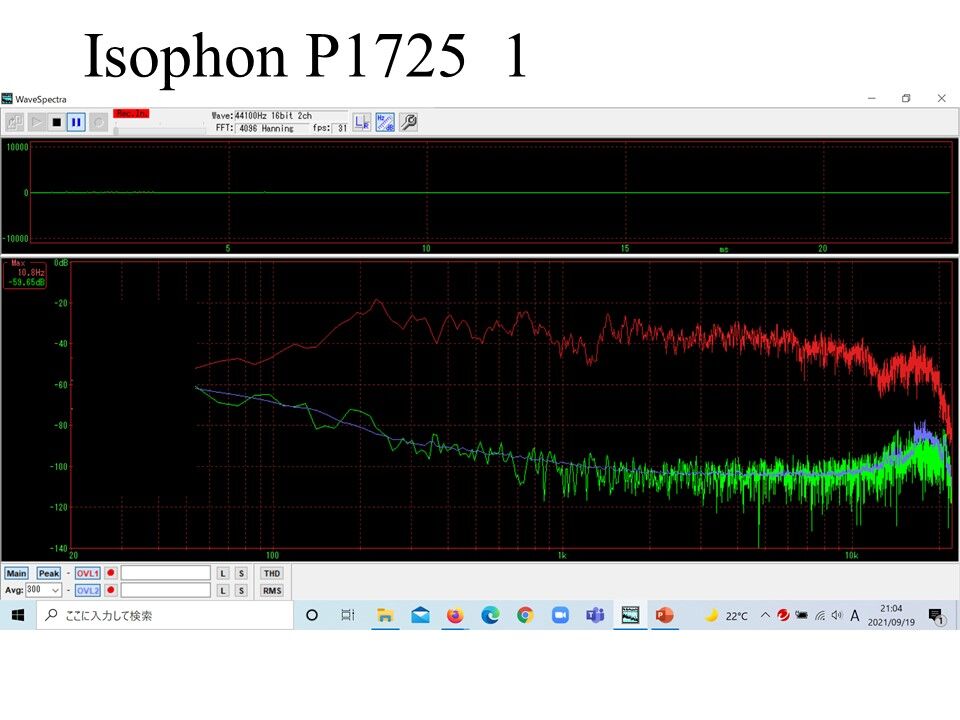Toggle the OVL1 overlay button
Screen dimensions: 960x720
[x=88, y=574]
